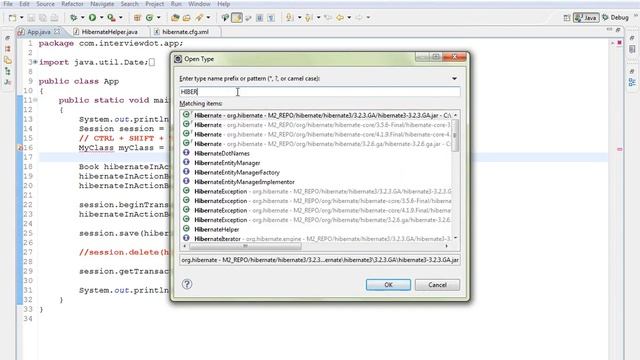Click the red error indicator at top of overview ruler
This screenshot has height=360, width=640.
point(619,42)
